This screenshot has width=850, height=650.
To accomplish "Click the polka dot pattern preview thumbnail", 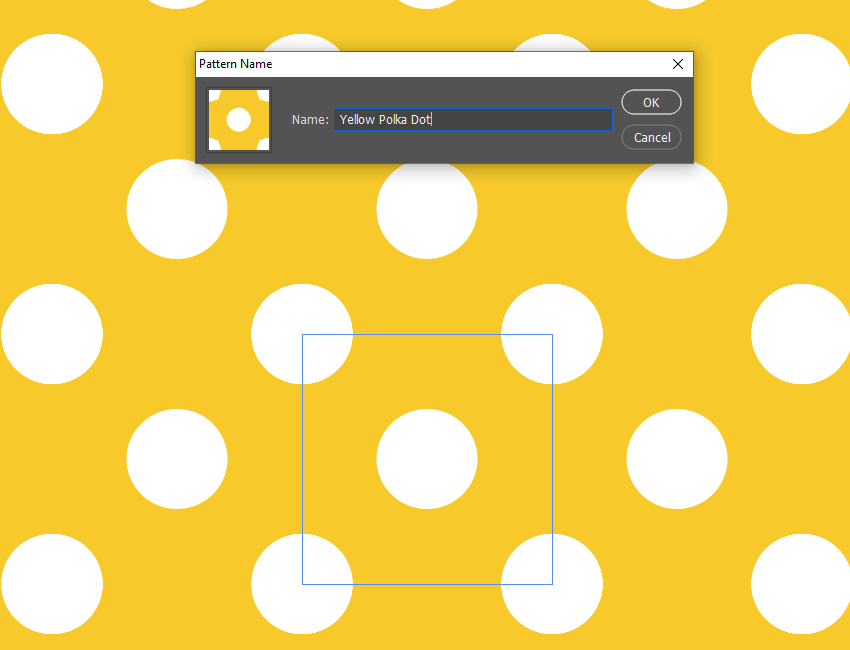I will click(x=239, y=120).
